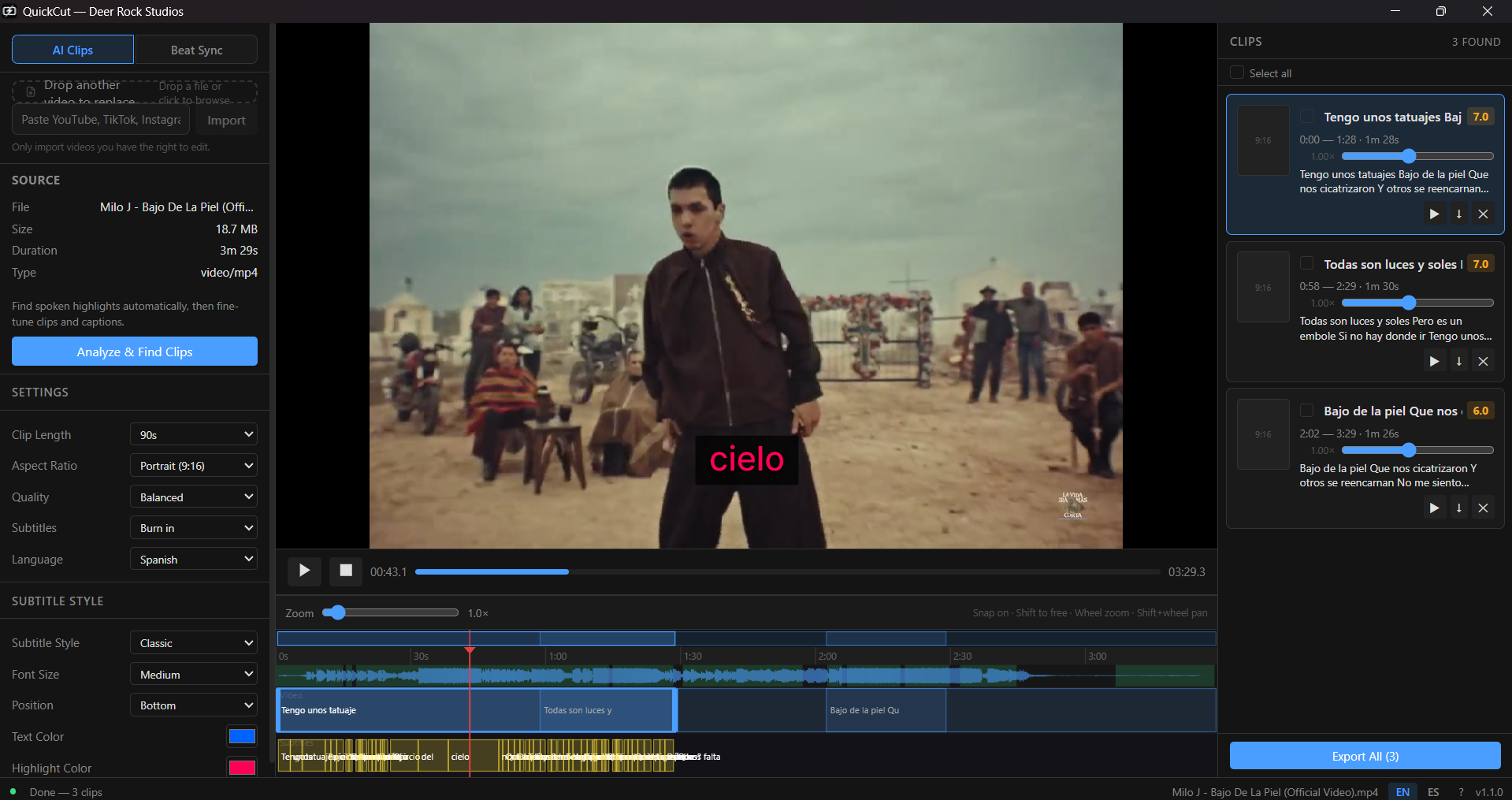Open the Clip Length dropdown
This screenshot has width=1512, height=800.
(x=194, y=434)
